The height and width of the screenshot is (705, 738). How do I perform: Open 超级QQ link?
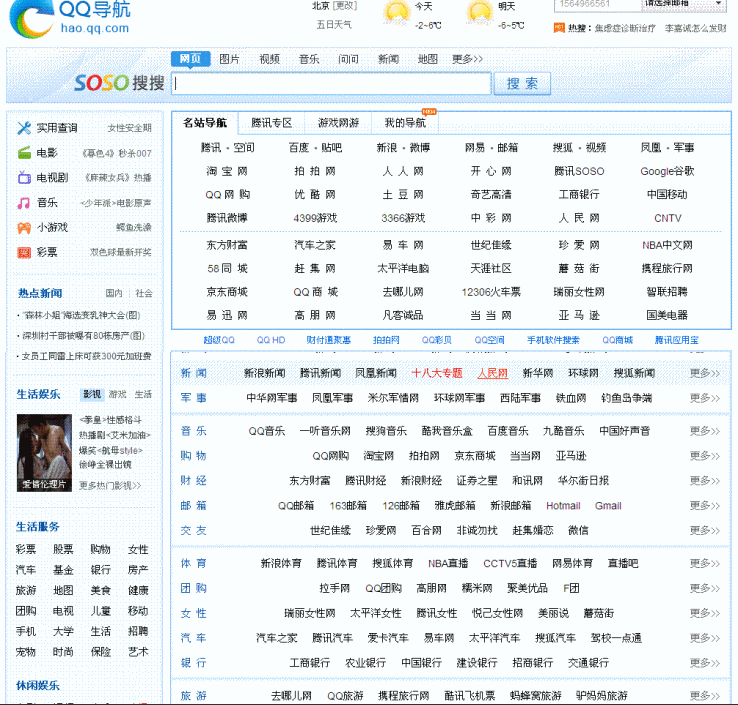pyautogui.click(x=219, y=340)
